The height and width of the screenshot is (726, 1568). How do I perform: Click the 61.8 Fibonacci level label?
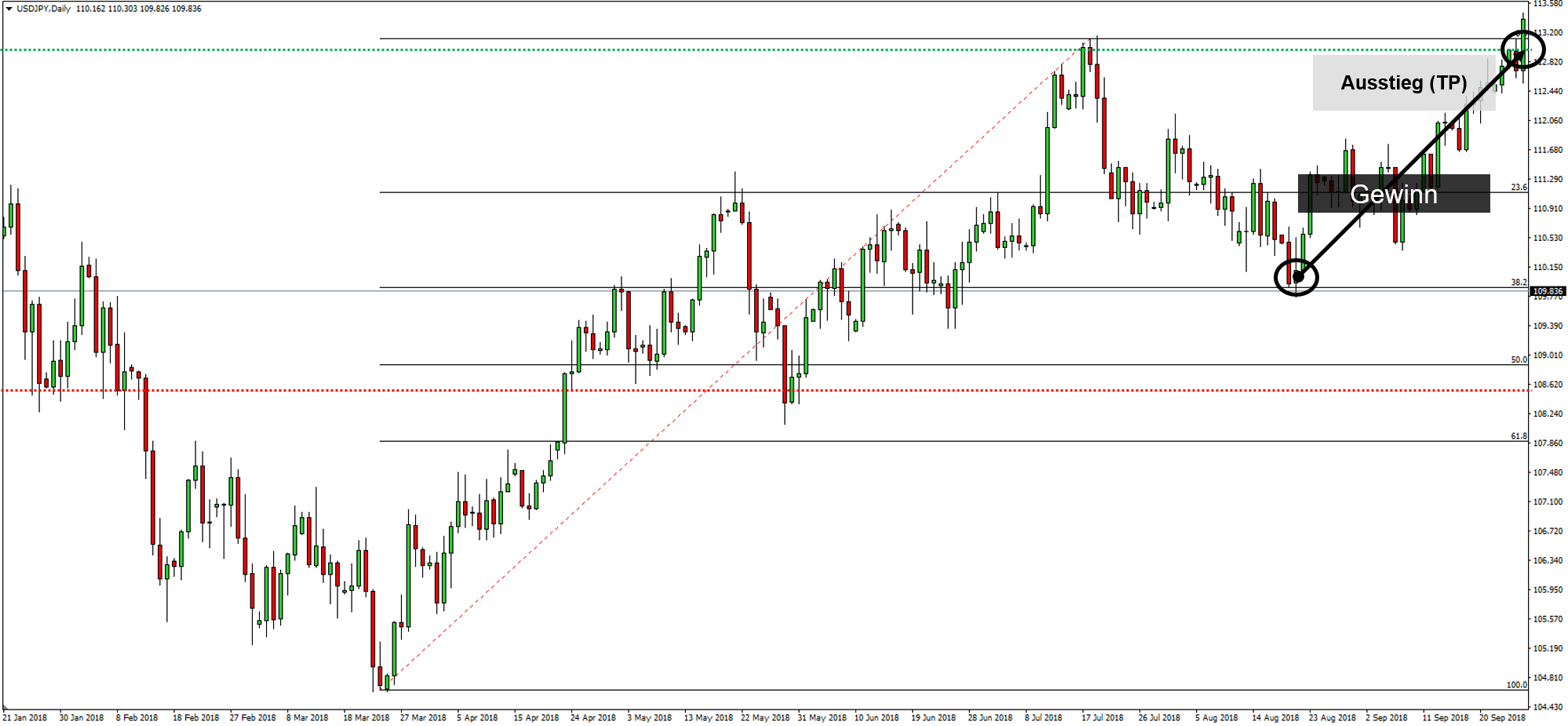(1519, 436)
